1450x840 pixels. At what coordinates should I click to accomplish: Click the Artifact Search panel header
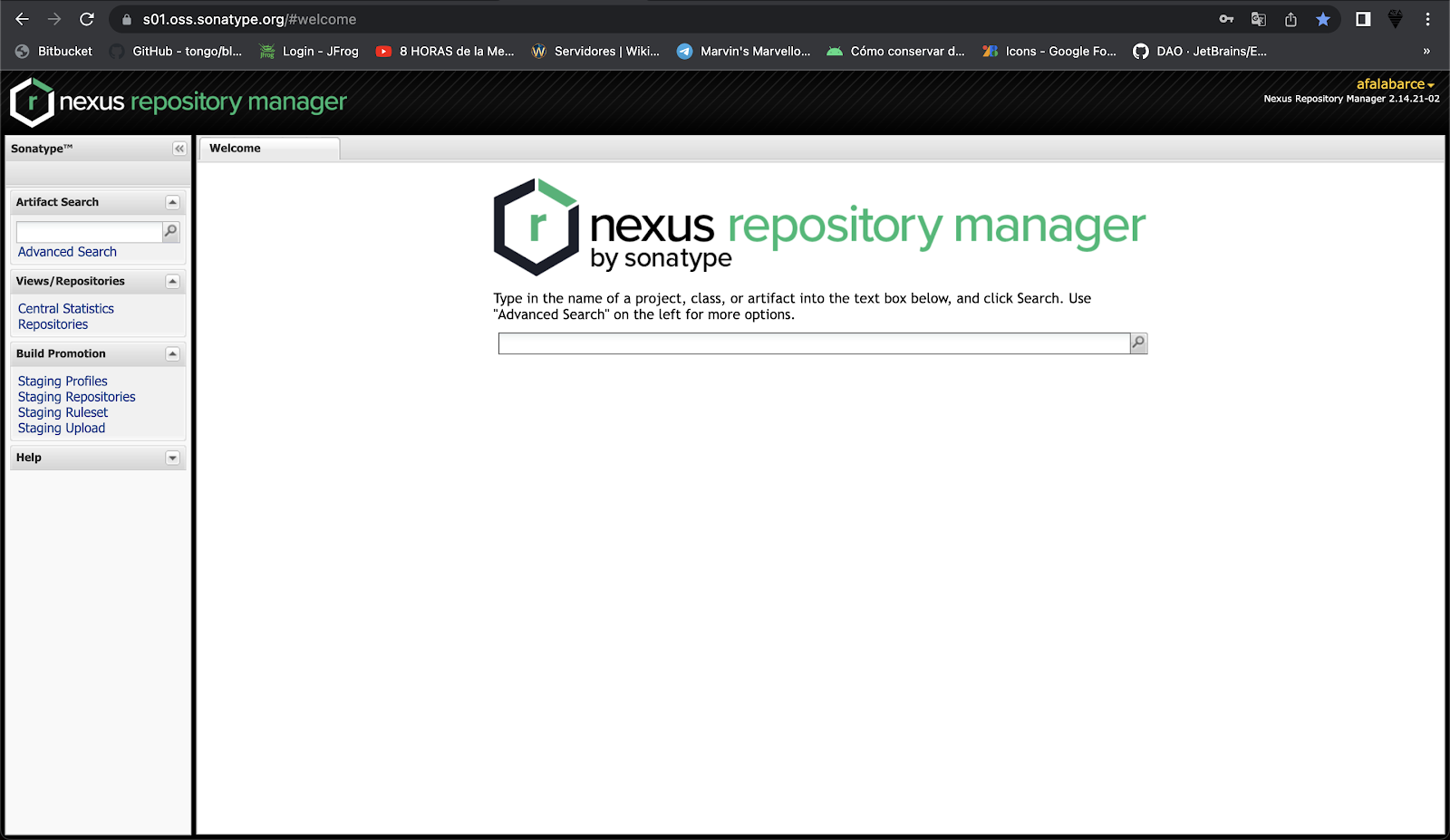[98, 202]
